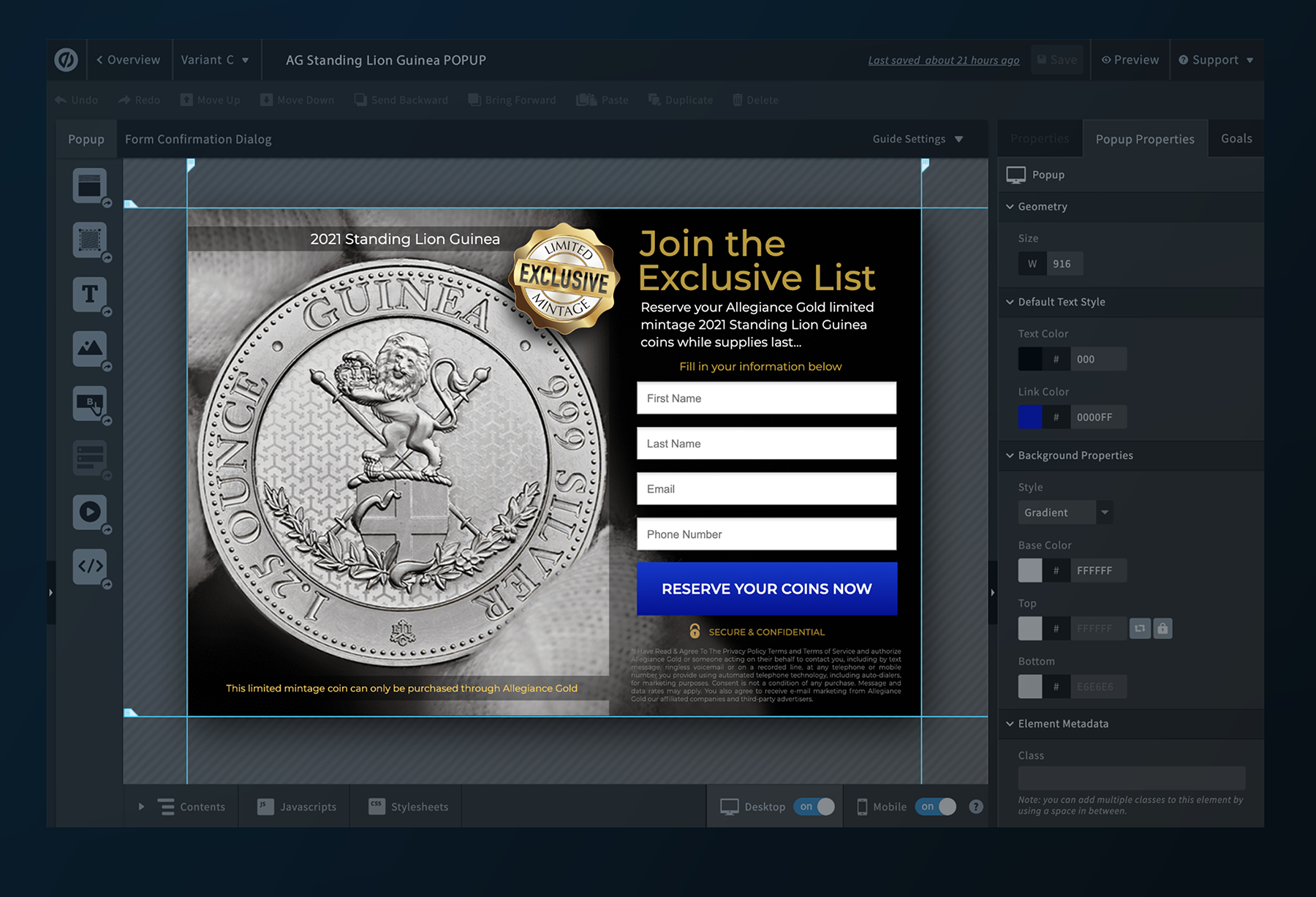This screenshot has height=897, width=1316.
Task: Open Support dropdown menu
Action: click(x=1216, y=60)
